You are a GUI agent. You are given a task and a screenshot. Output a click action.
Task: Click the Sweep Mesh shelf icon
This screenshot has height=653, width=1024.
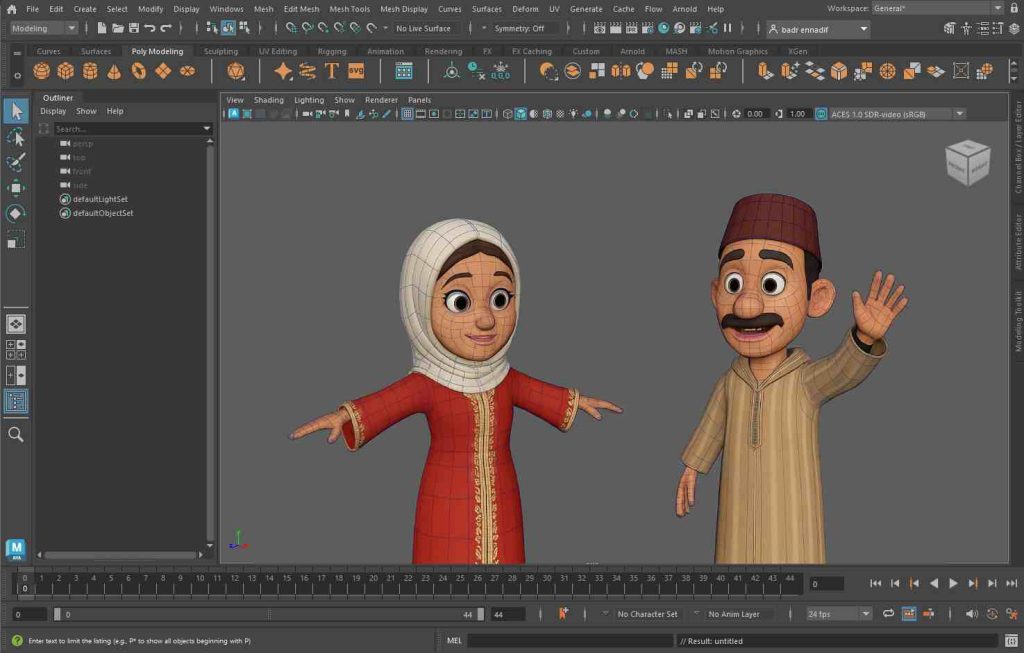tap(307, 71)
